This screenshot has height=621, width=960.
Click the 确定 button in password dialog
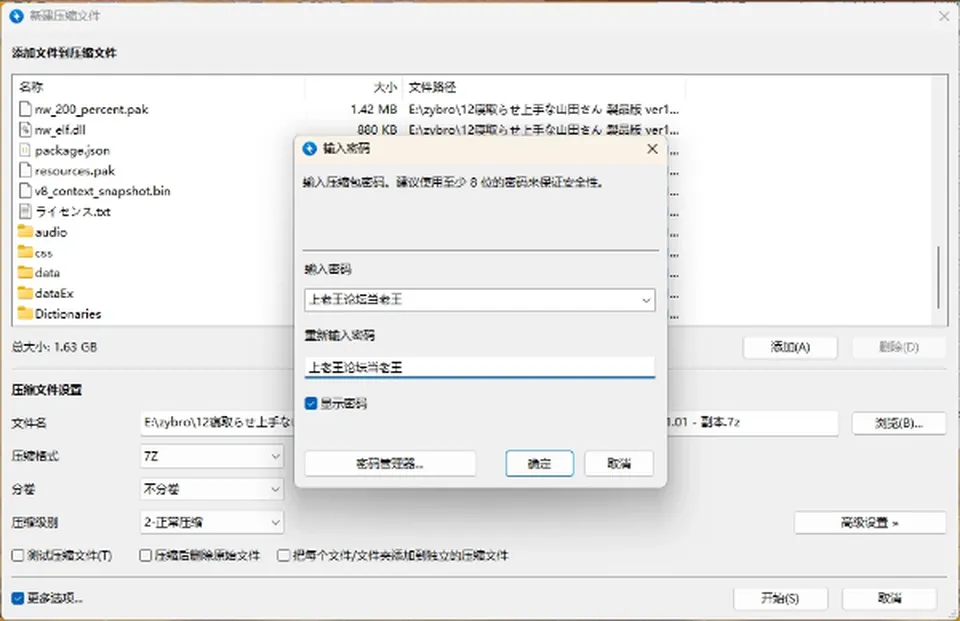(x=539, y=464)
